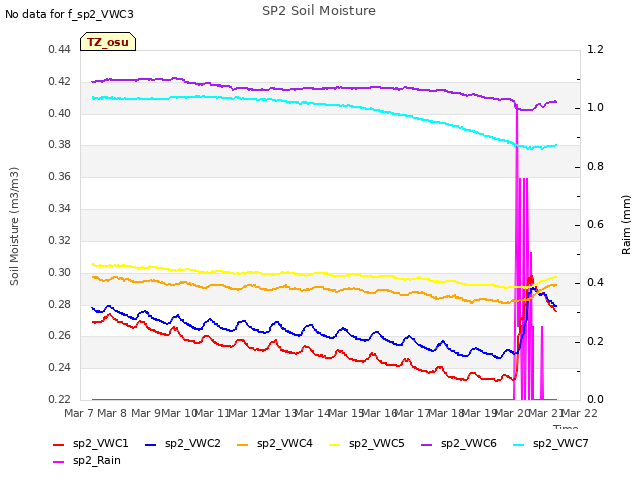Click the yellow sp2_VWC5 legend swatch
This screenshot has height=480, width=640.
[x=335, y=444]
